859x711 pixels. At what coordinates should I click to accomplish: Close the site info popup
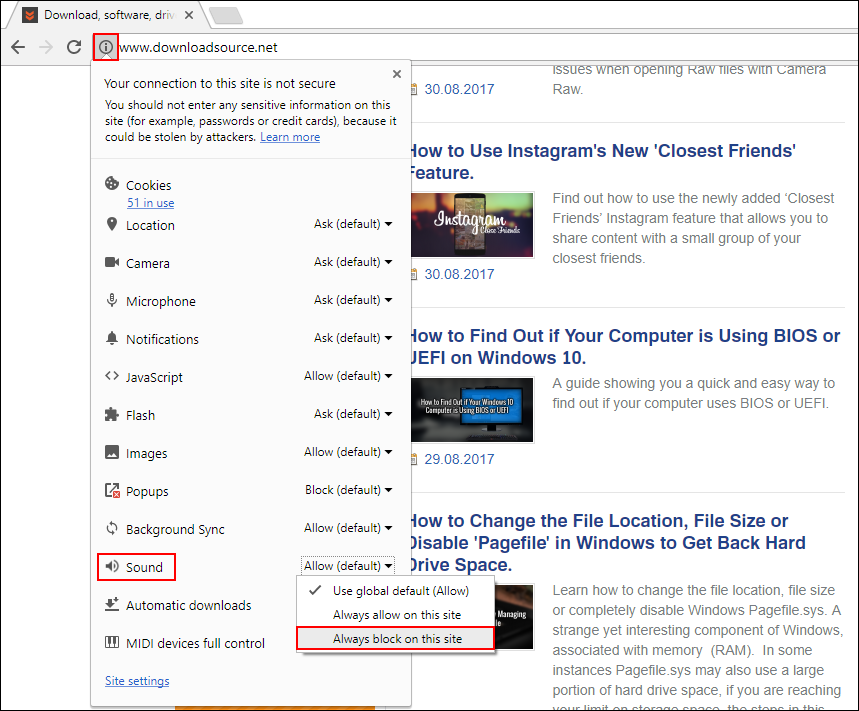pyautogui.click(x=397, y=74)
